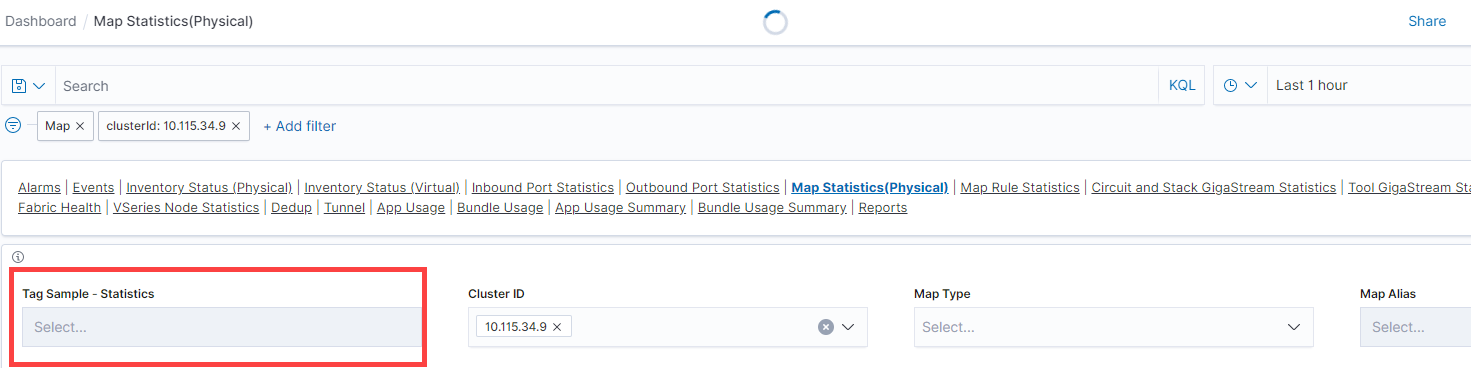1471x368 pixels.
Task: Remove the Map filter pill
Action: [80, 126]
